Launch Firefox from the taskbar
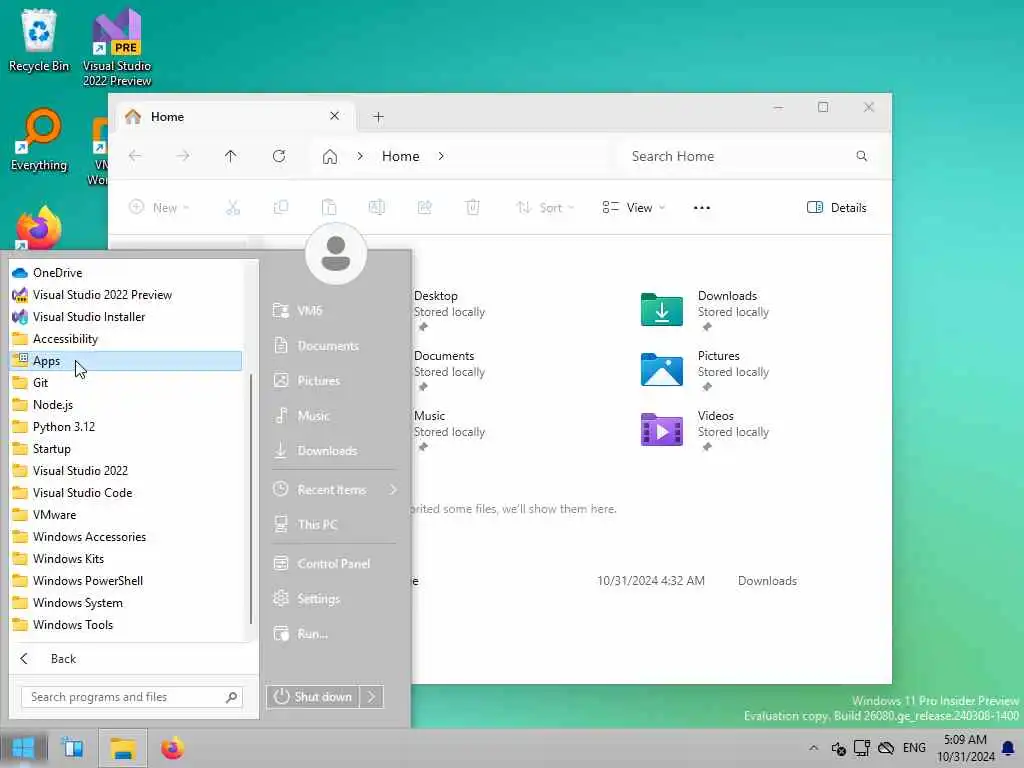The height and width of the screenshot is (768, 1024). point(172,748)
